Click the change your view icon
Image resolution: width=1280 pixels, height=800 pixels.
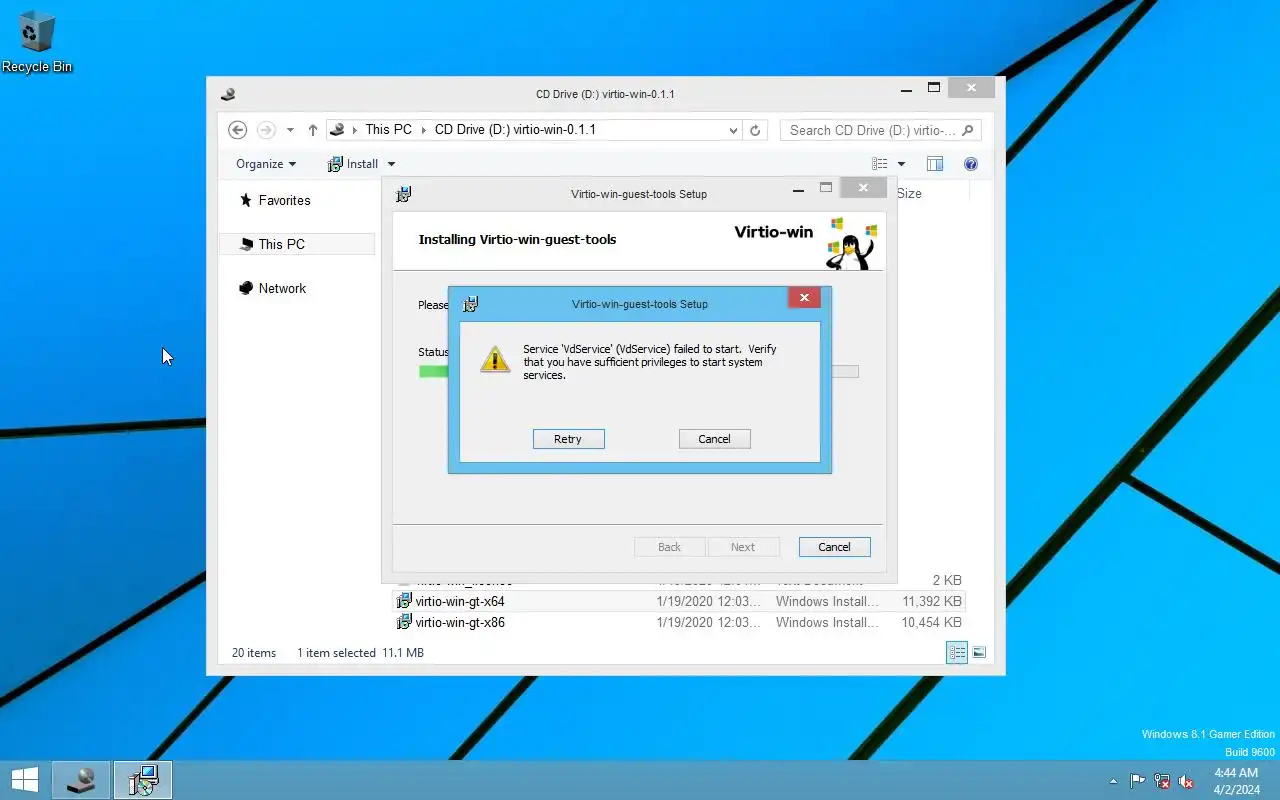pyautogui.click(x=880, y=164)
